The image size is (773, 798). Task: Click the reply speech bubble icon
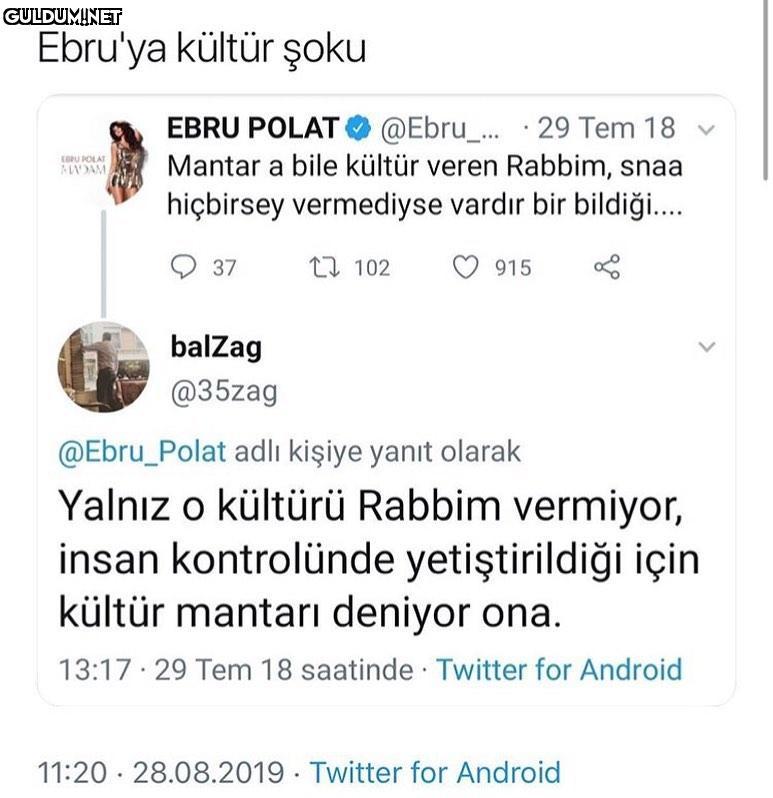pos(186,267)
